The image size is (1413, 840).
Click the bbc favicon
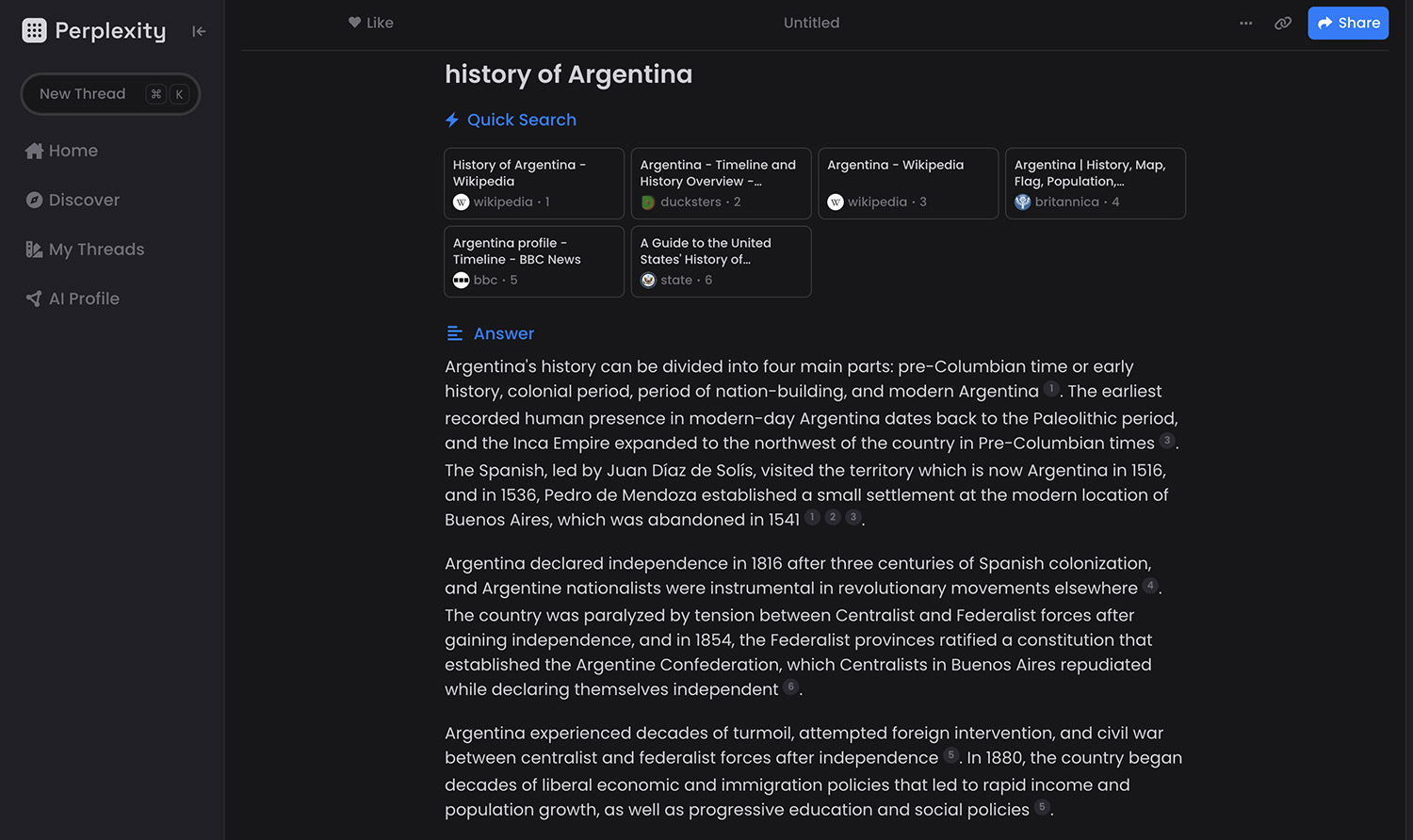tap(461, 281)
